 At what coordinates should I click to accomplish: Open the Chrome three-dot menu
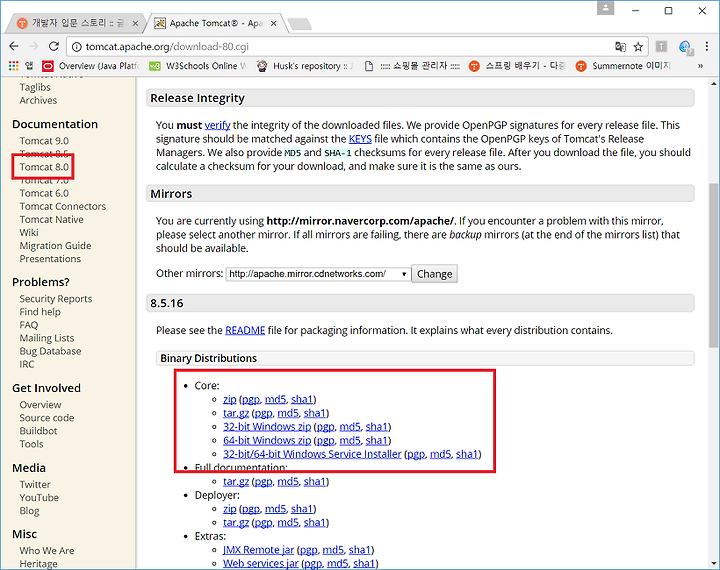[707, 46]
